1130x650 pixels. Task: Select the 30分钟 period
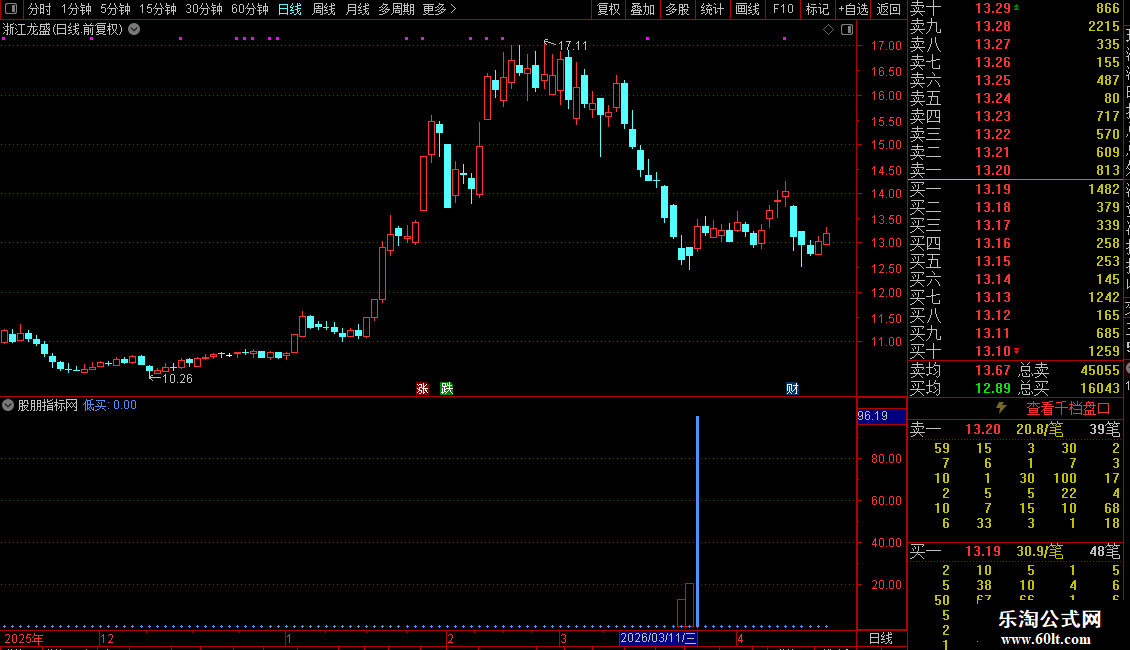pyautogui.click(x=204, y=9)
